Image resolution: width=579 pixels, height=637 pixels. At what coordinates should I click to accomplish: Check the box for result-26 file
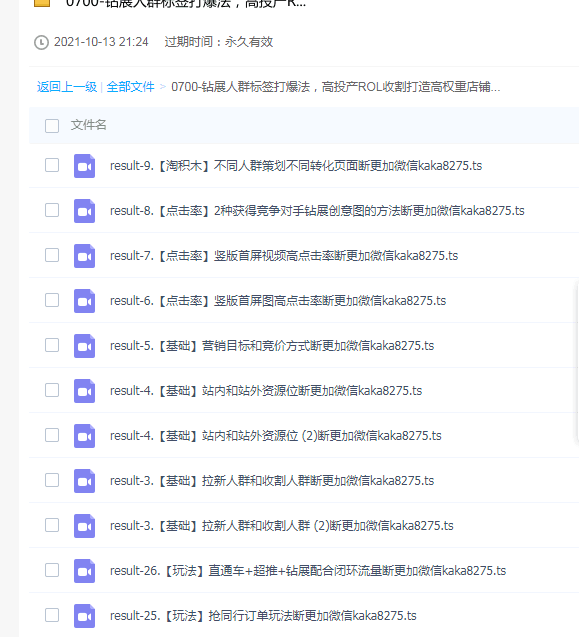coord(52,570)
